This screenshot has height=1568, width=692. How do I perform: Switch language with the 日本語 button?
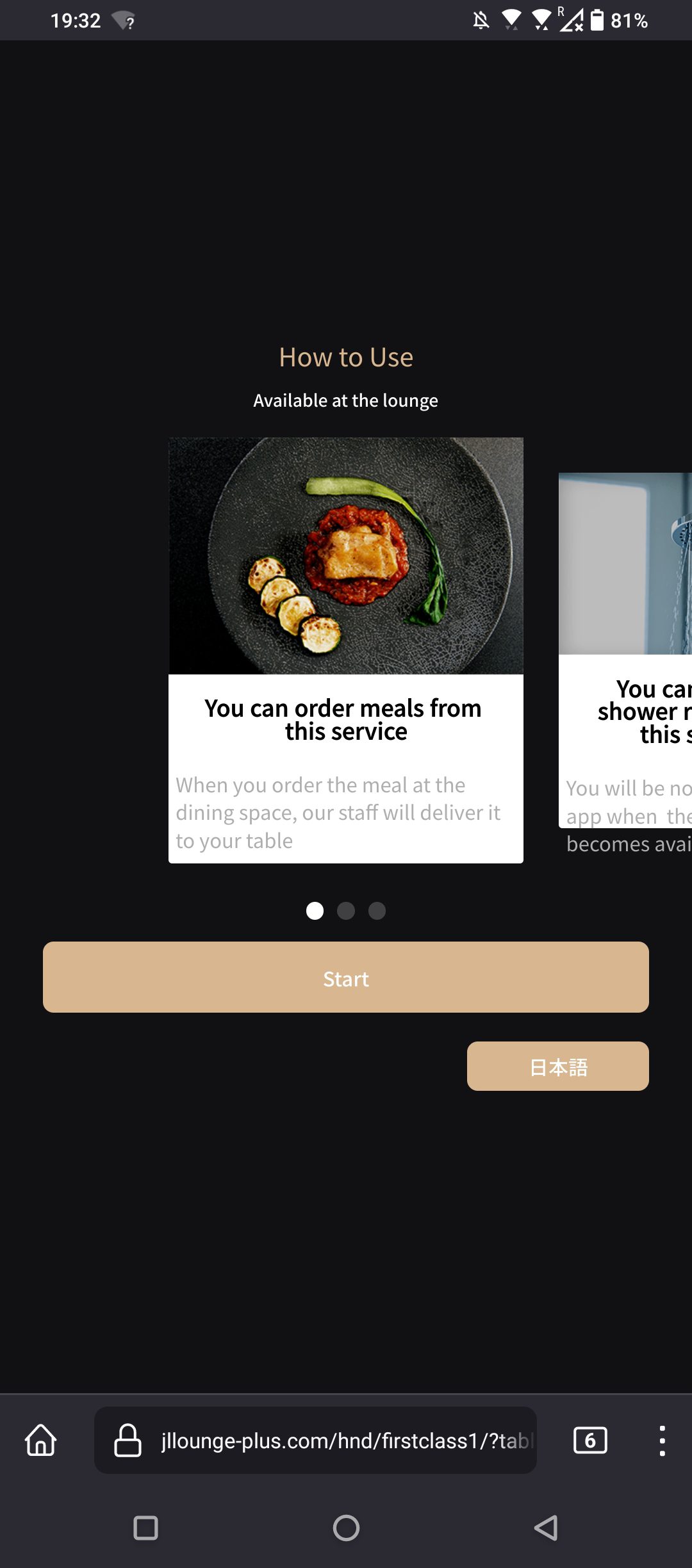pyautogui.click(x=557, y=1066)
